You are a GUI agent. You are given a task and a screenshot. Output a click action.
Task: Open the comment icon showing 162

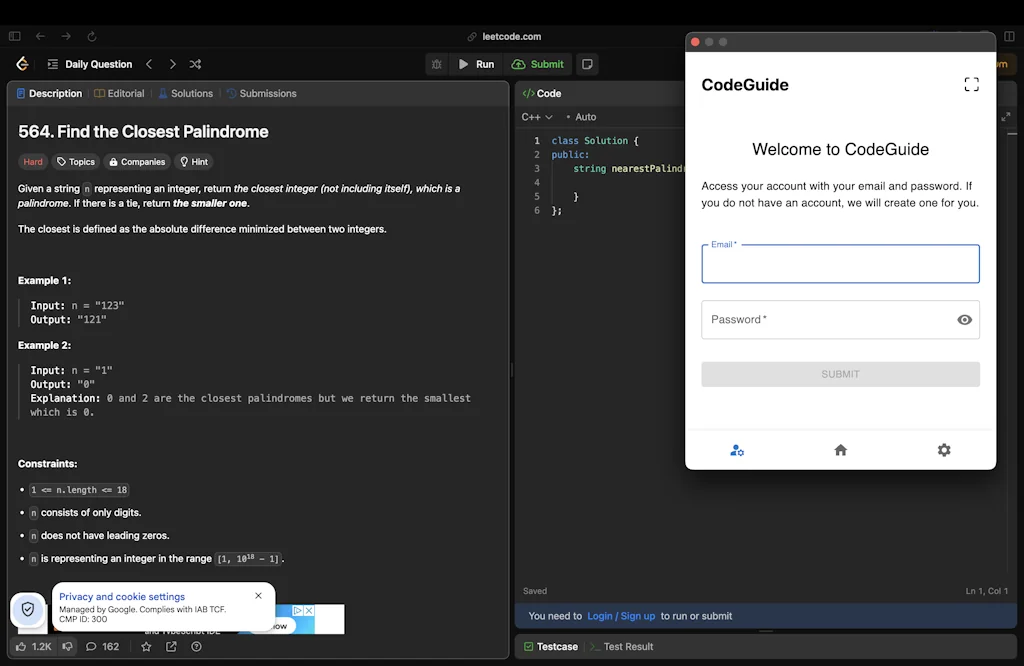[96, 646]
